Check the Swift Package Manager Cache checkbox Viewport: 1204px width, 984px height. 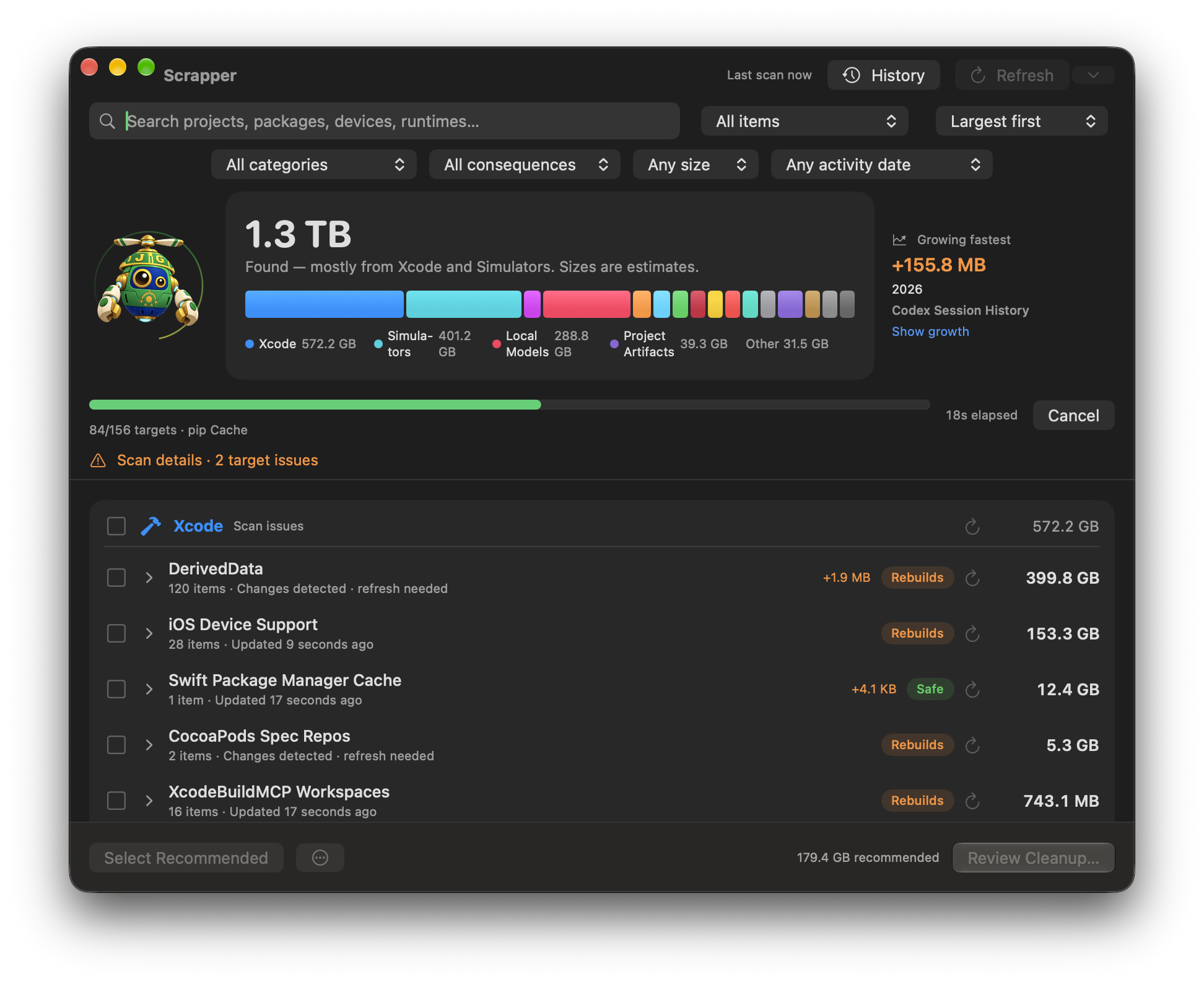click(116, 689)
